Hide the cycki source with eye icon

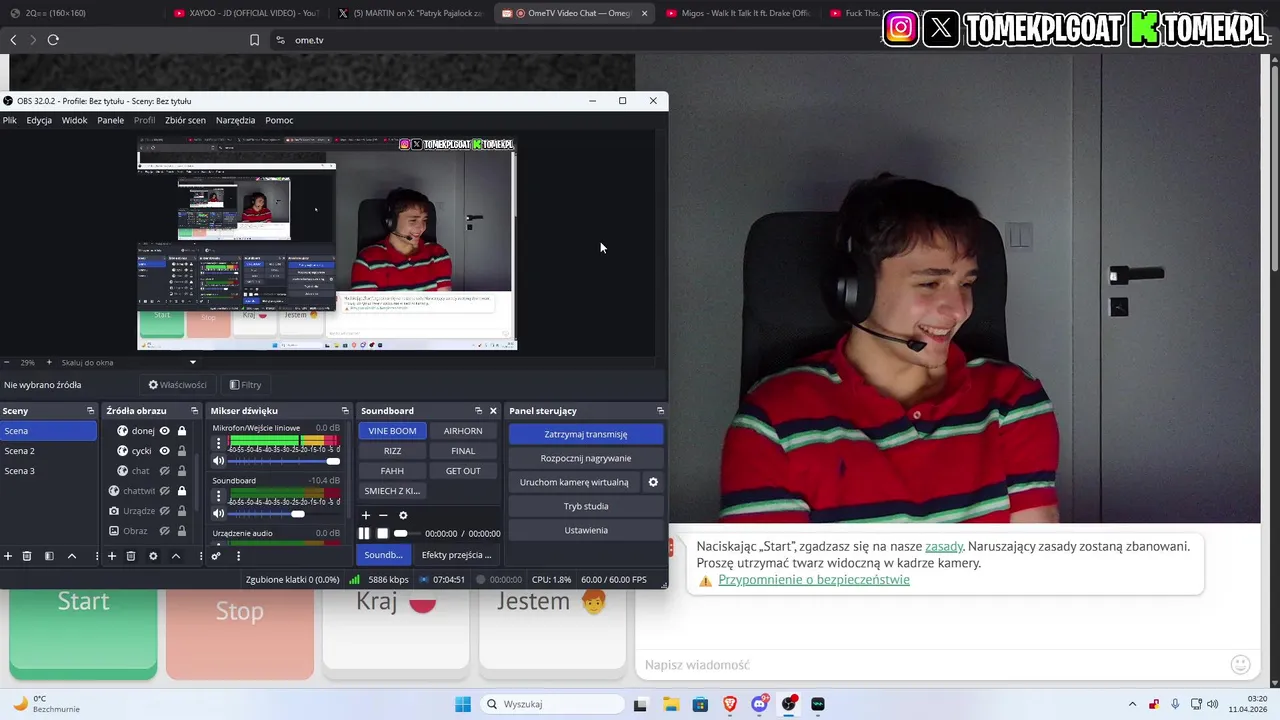point(165,451)
